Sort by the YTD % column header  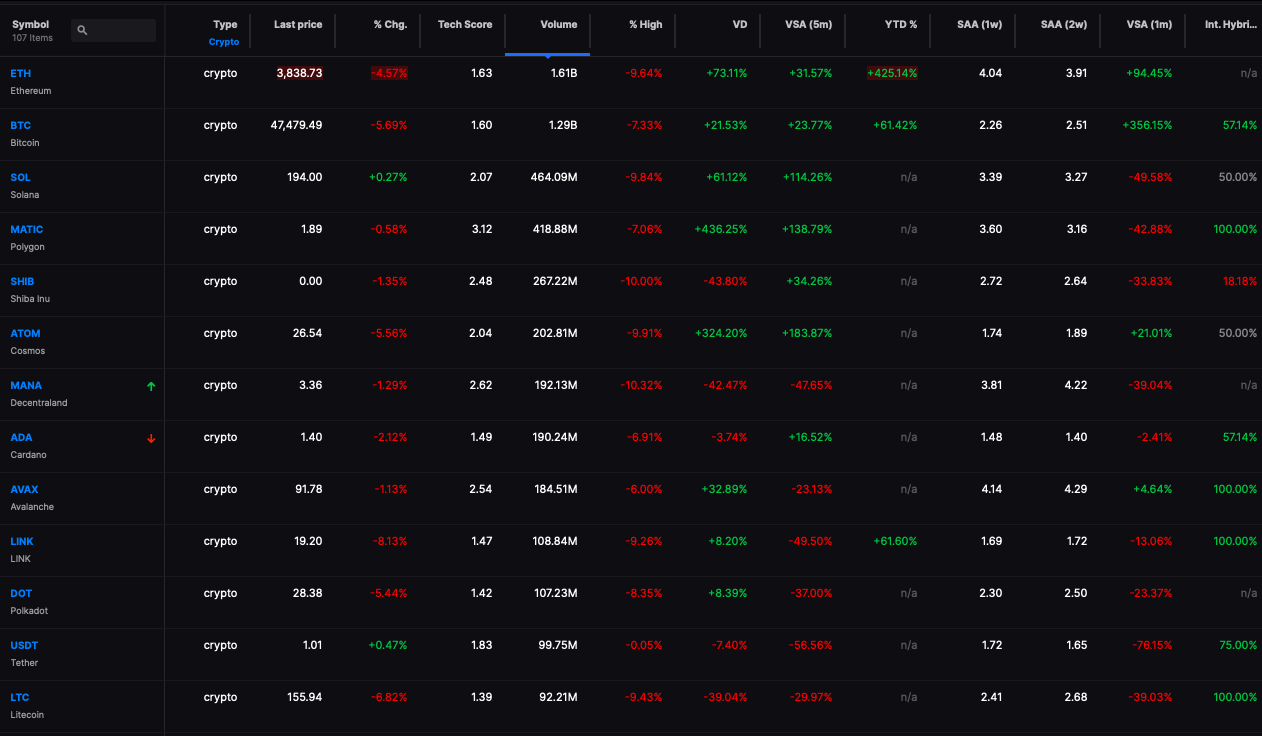(x=901, y=24)
